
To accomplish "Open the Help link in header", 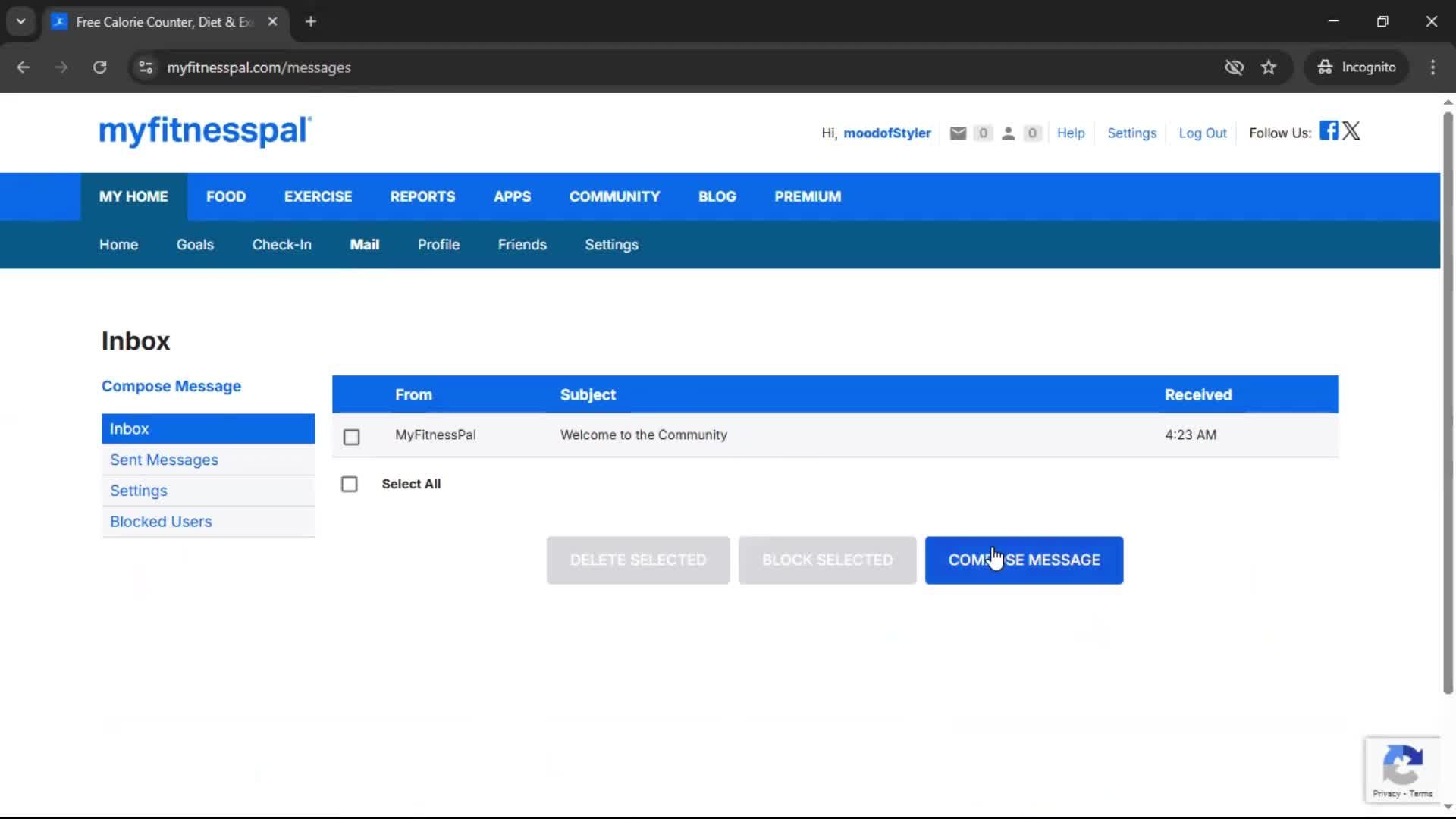I will [1071, 133].
